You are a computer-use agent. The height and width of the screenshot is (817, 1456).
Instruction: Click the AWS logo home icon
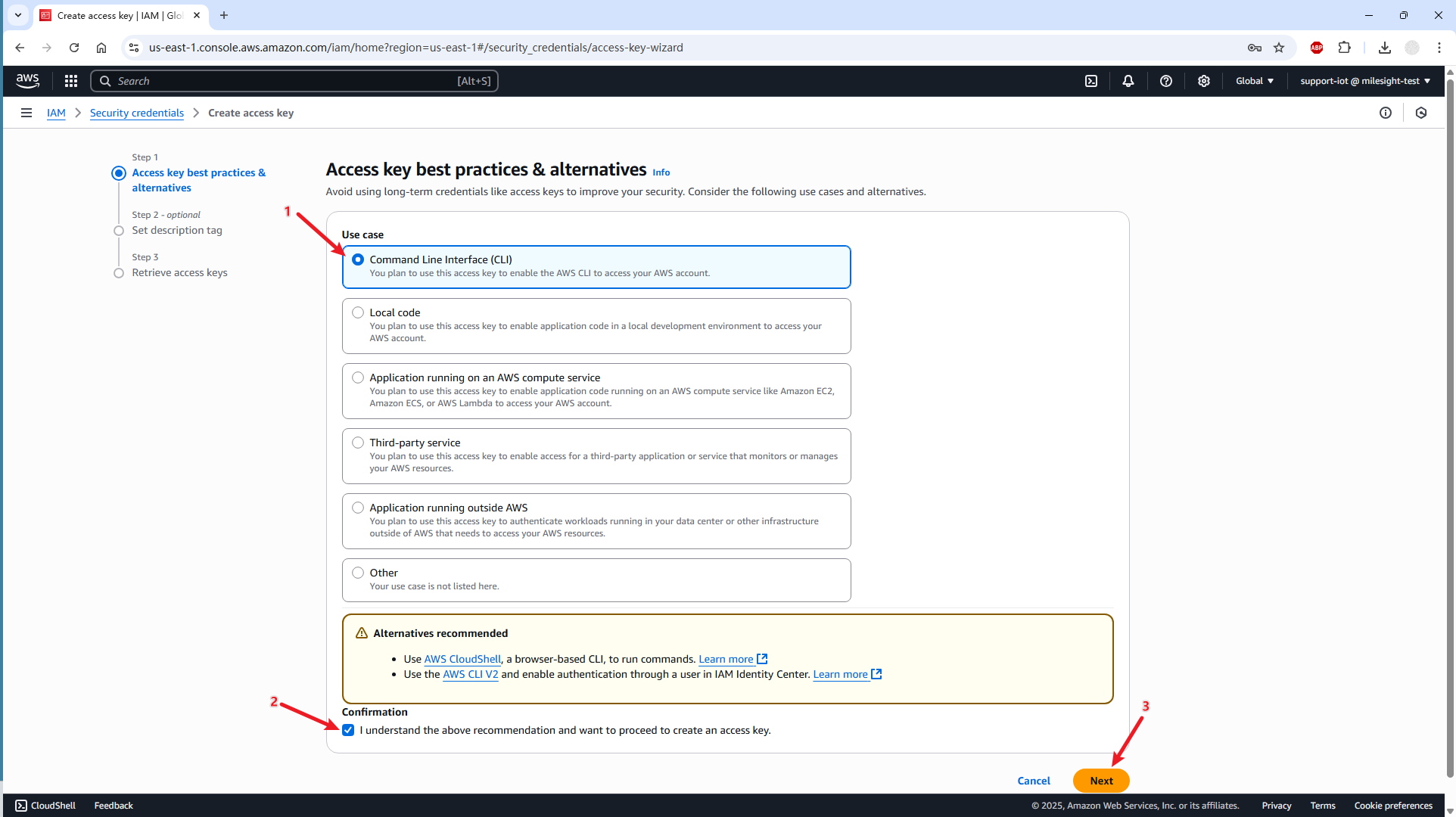pyautogui.click(x=28, y=80)
